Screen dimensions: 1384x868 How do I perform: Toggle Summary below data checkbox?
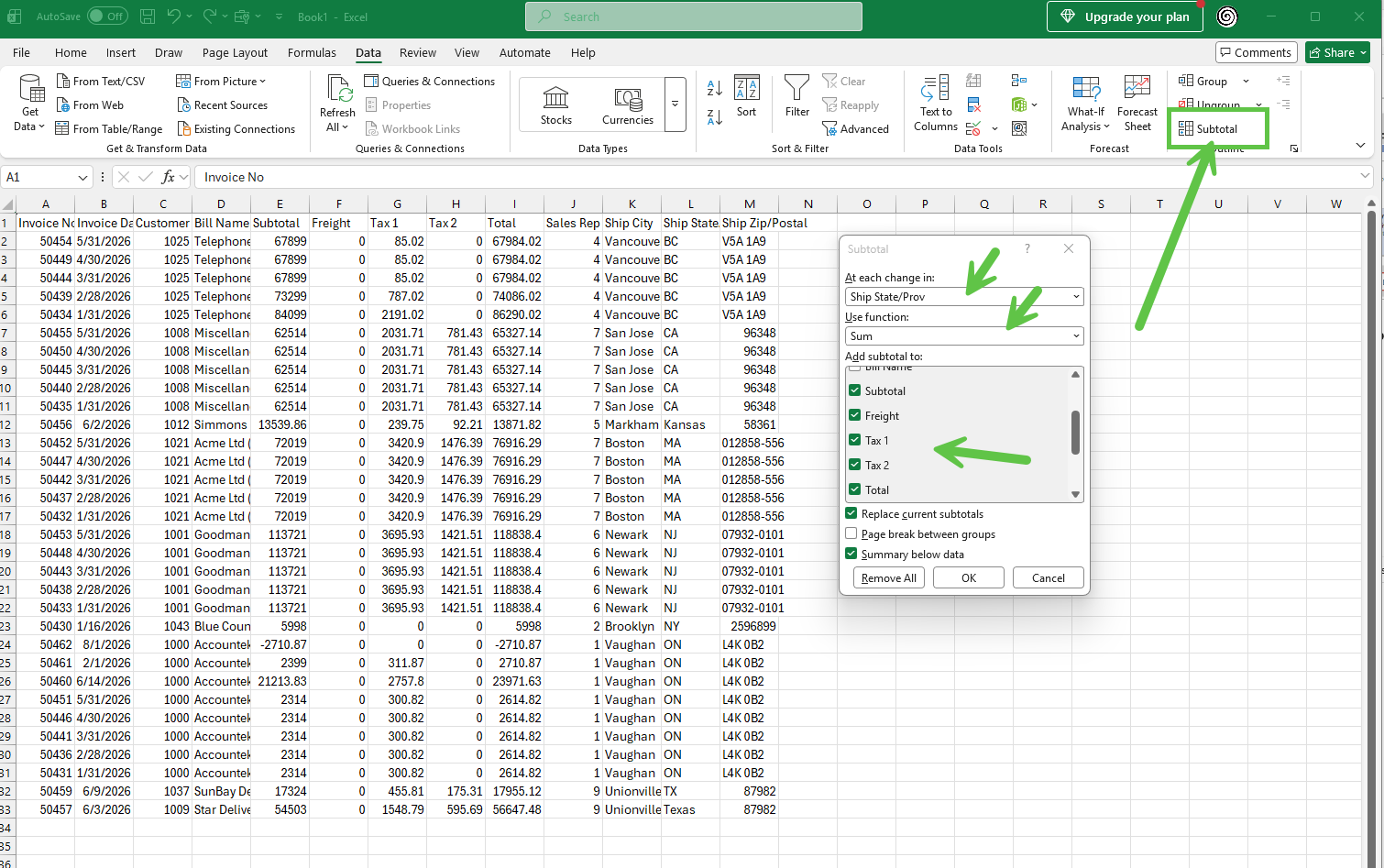pos(851,555)
